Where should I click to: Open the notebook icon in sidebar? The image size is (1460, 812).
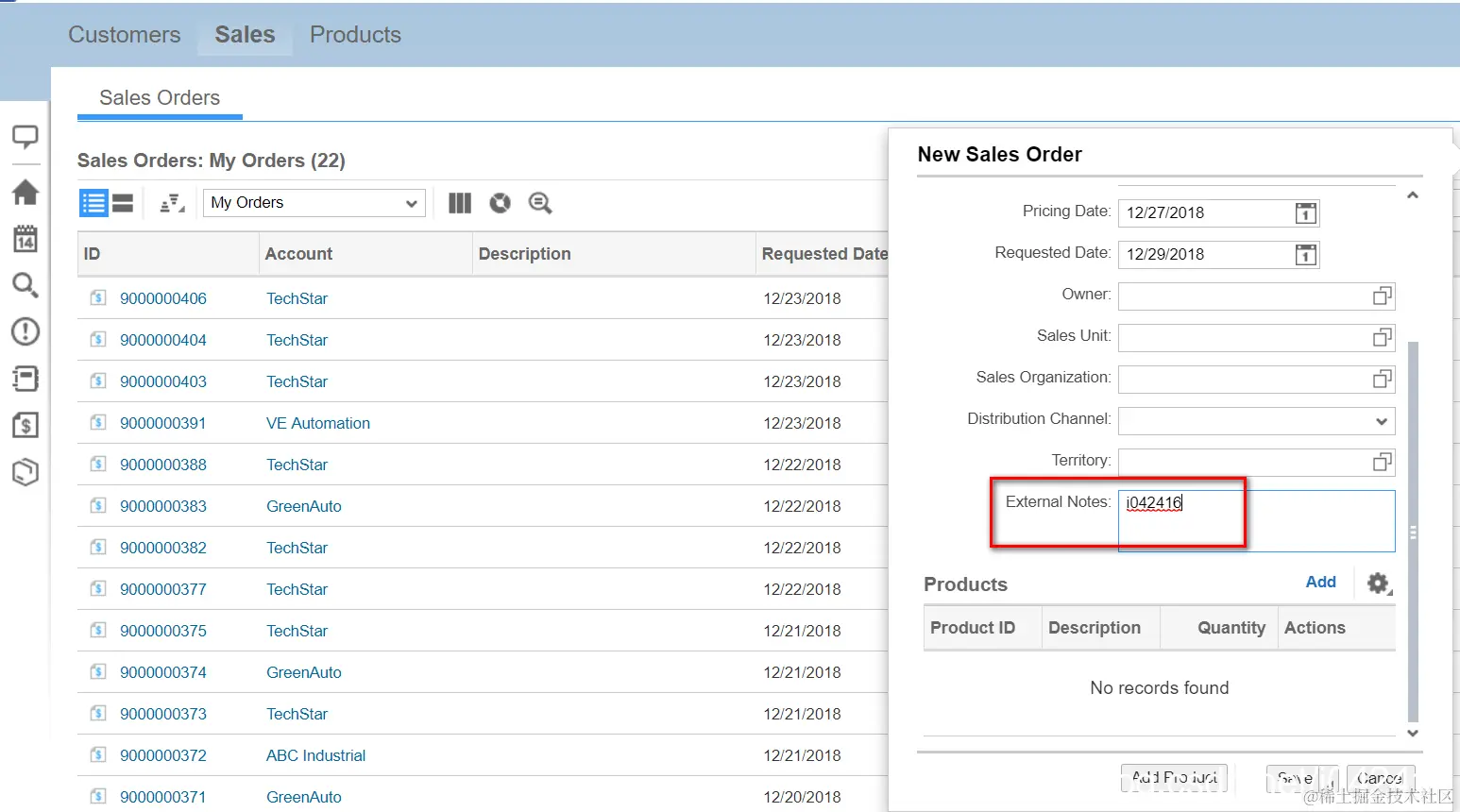pyautogui.click(x=25, y=379)
